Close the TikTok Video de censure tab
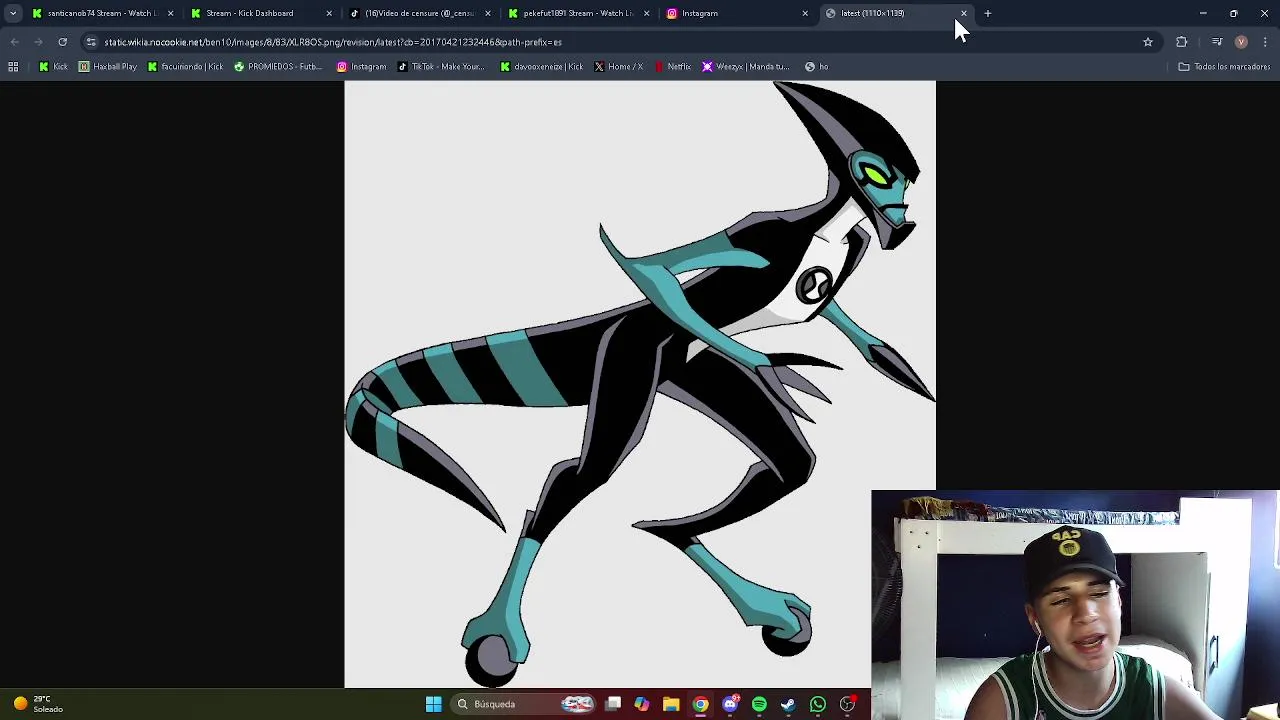 (488, 13)
